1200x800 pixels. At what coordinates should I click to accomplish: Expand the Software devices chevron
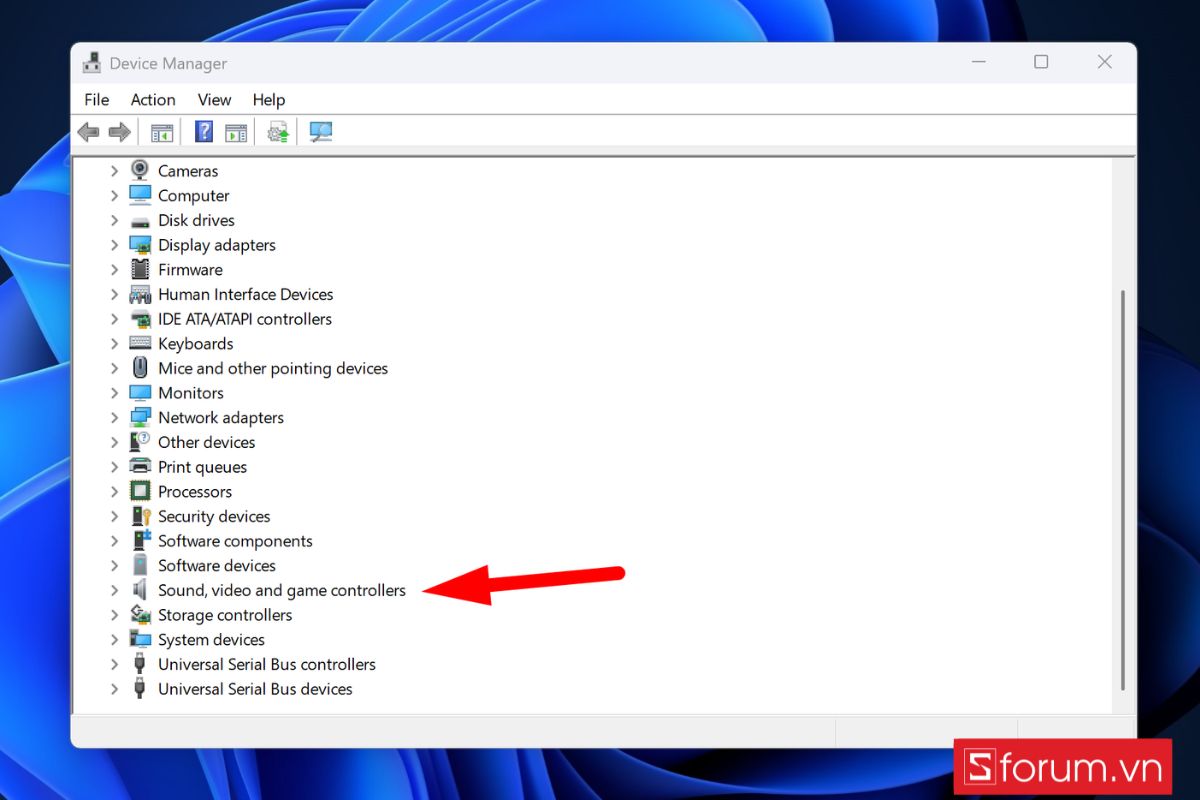coord(114,566)
